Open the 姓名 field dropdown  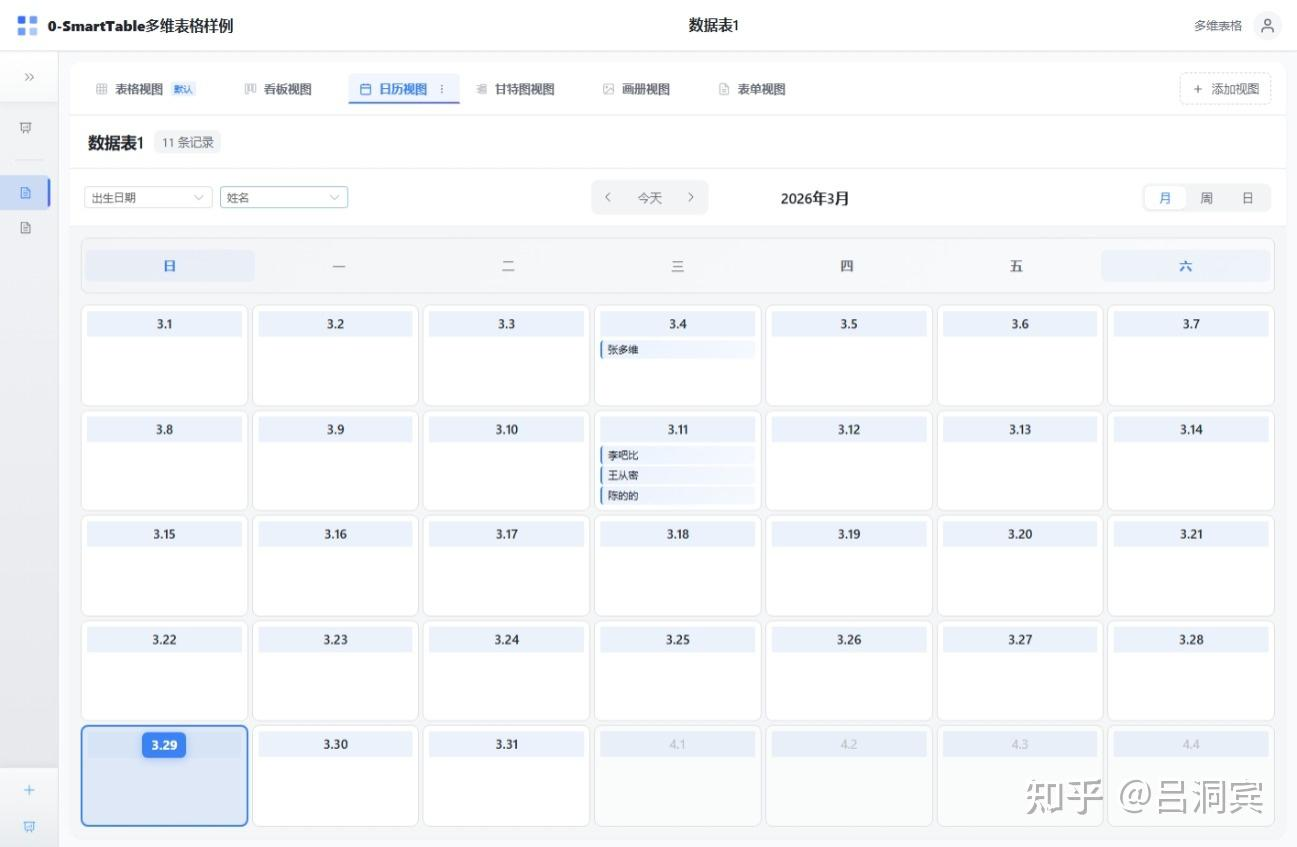284,198
